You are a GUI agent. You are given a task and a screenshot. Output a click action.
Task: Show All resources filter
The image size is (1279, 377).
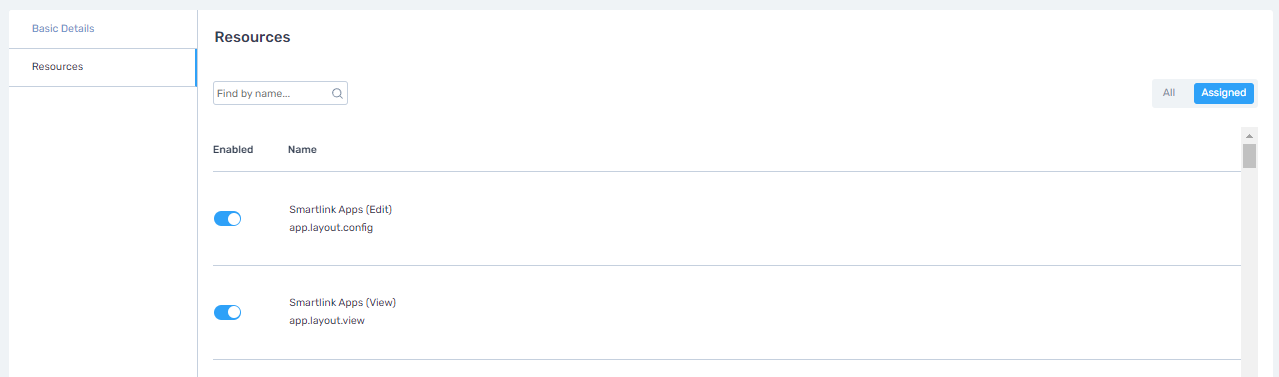pos(1168,93)
